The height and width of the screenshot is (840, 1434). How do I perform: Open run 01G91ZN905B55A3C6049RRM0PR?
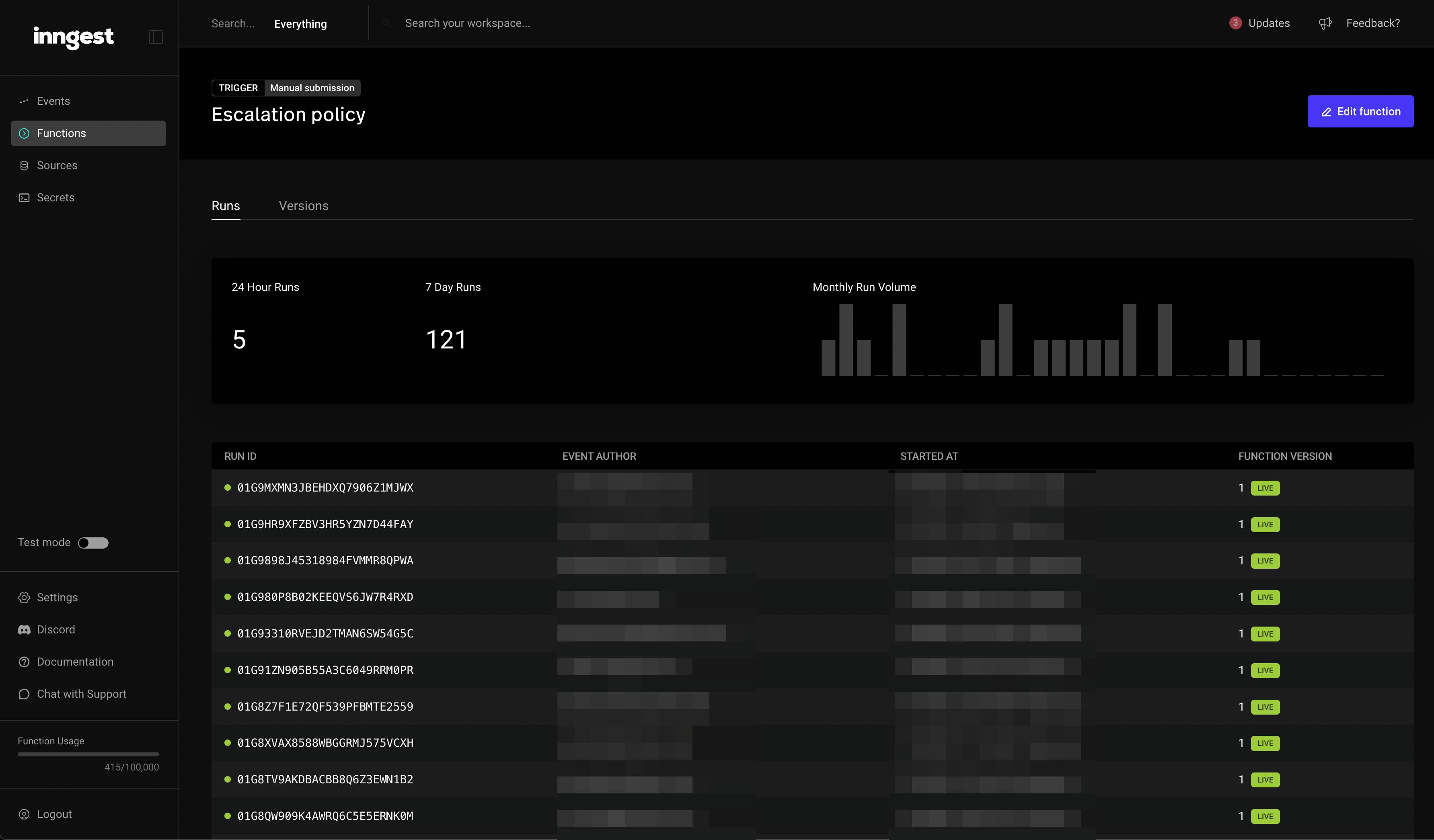(x=325, y=670)
